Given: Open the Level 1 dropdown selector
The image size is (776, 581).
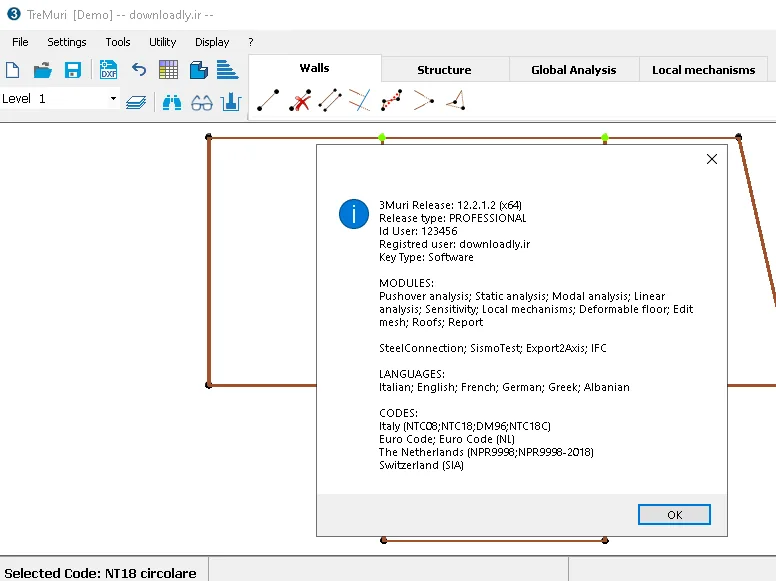Looking at the screenshot, I should pos(60,98).
